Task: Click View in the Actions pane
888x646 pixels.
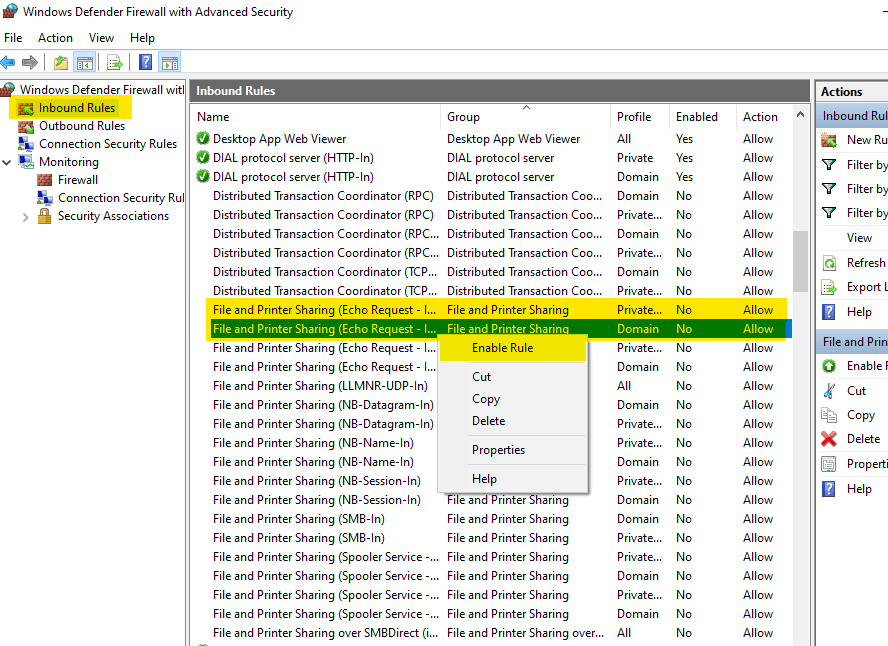Action: [859, 238]
